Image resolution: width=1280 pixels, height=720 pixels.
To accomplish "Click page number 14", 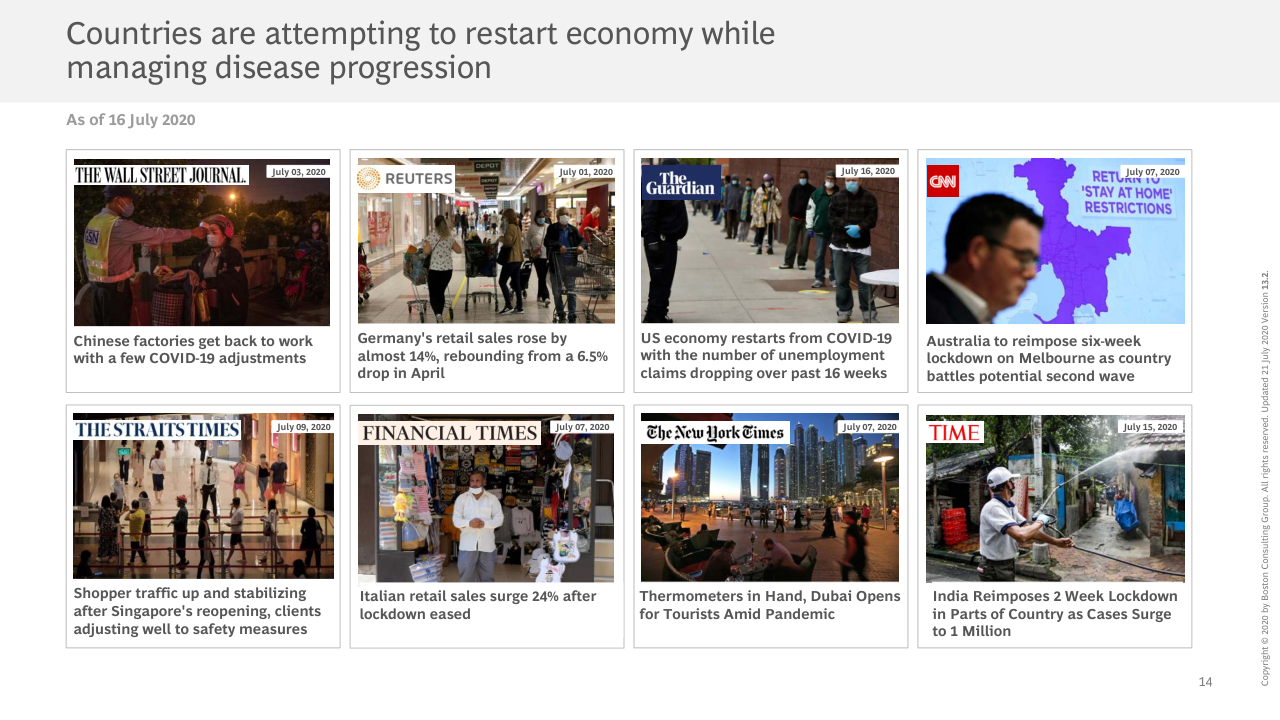I will (1205, 682).
